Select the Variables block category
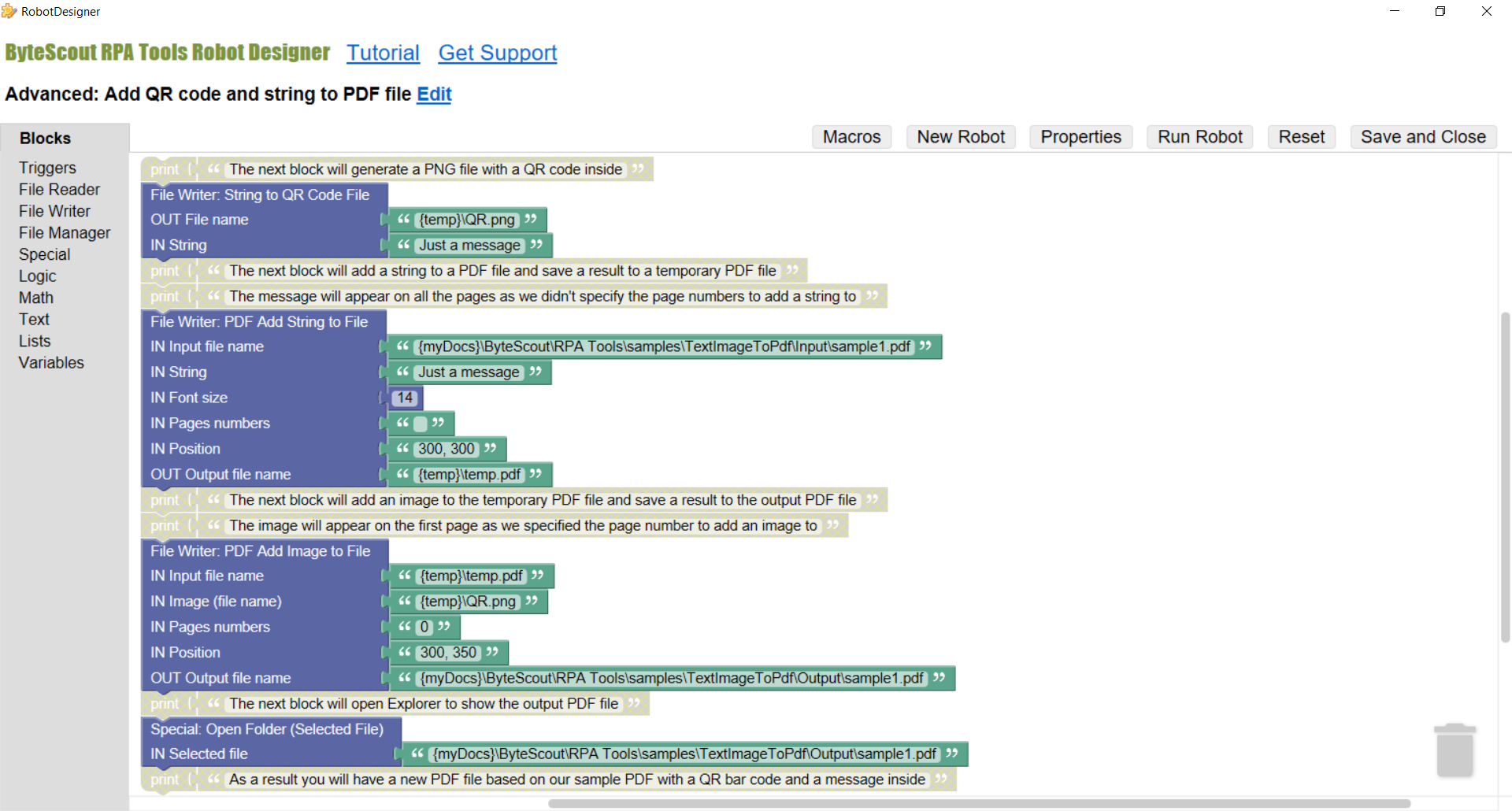Image resolution: width=1512 pixels, height=811 pixels. pyautogui.click(x=50, y=362)
